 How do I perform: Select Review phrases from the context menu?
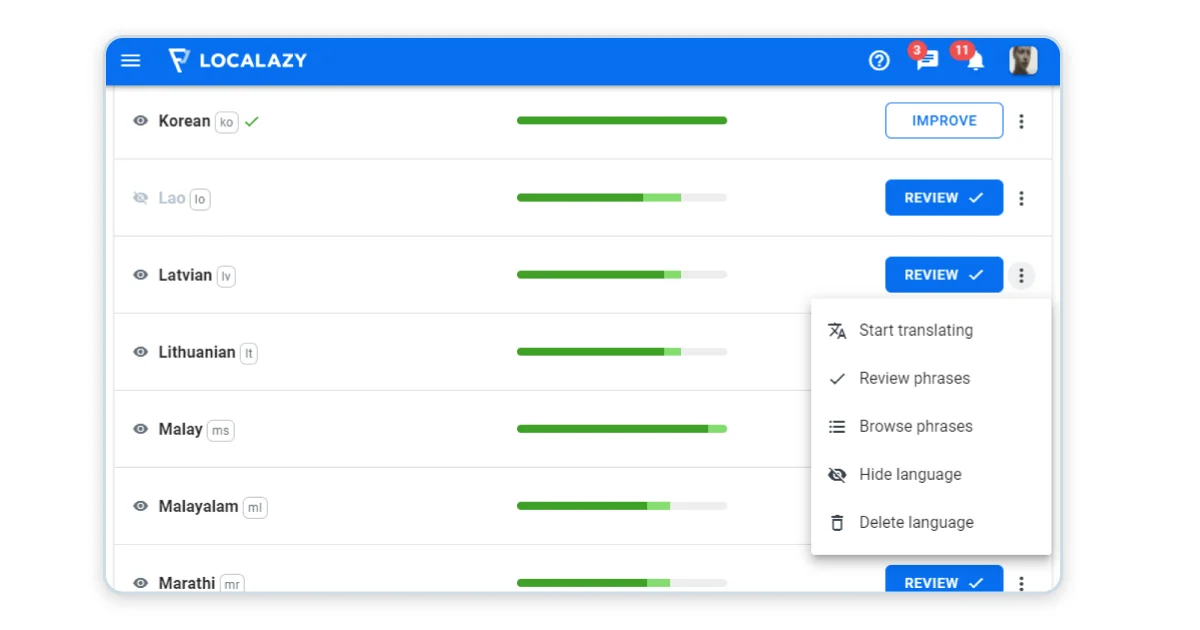pyautogui.click(x=914, y=378)
